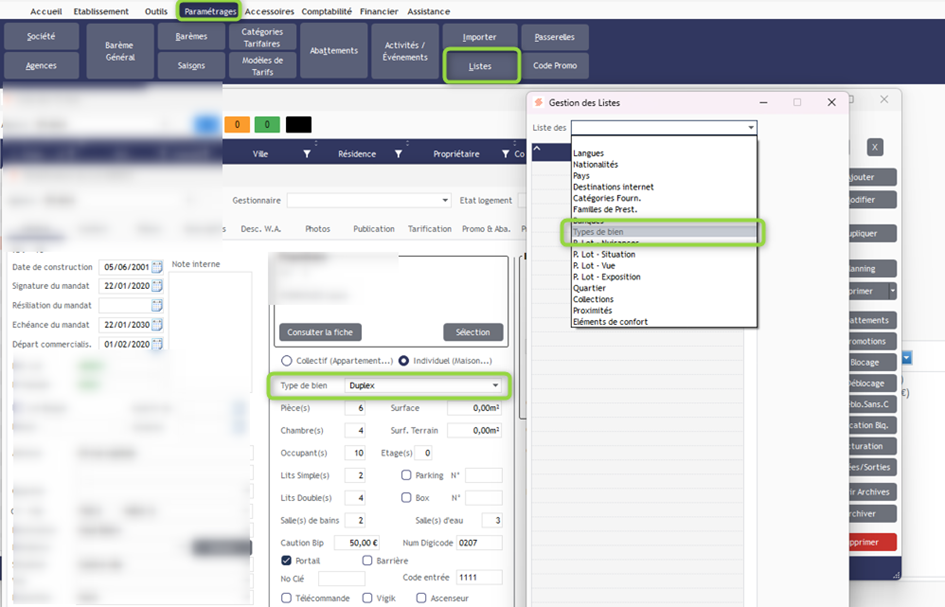This screenshot has height=607, width=945.
Task: Click the Listes button in ribbon
Action: [x=482, y=66]
